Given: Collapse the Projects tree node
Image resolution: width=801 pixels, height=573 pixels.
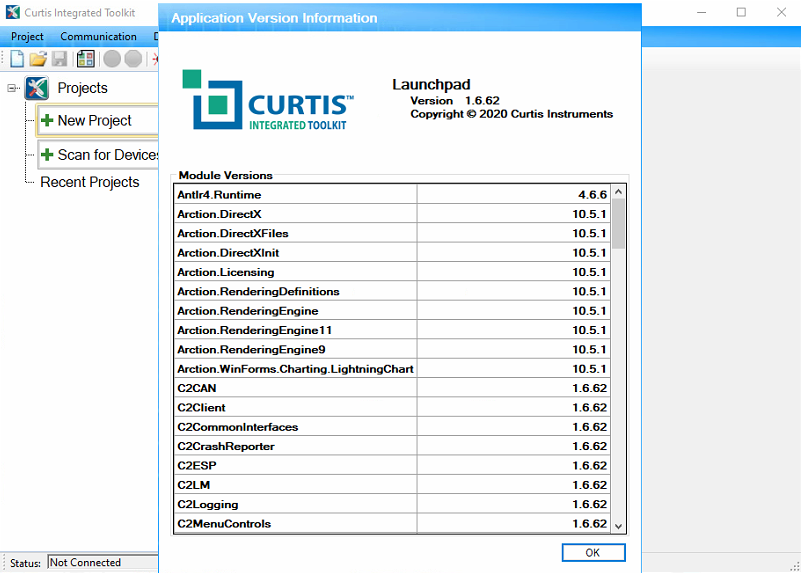Looking at the screenshot, I should point(11,88).
